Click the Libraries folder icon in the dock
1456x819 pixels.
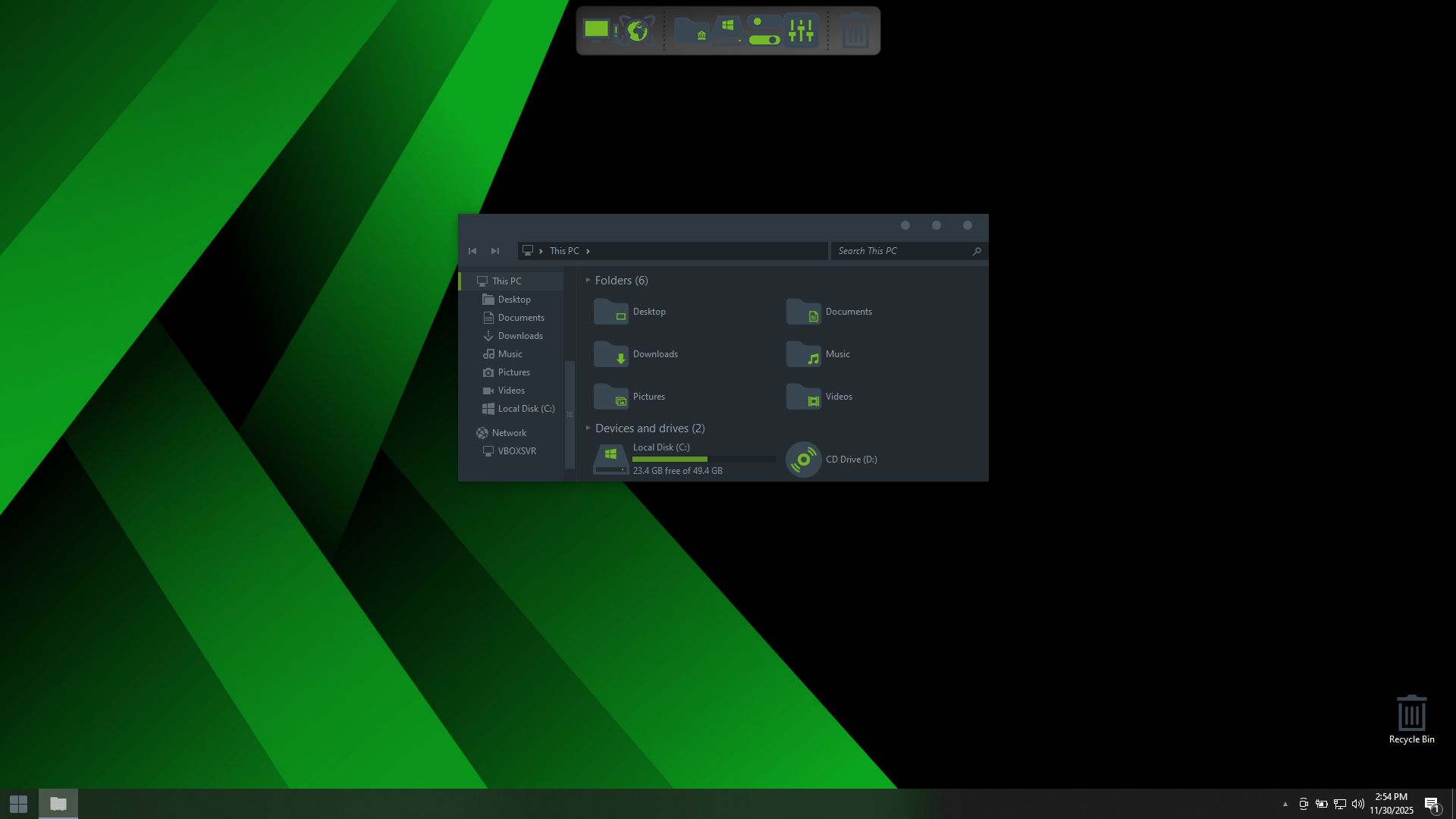click(691, 30)
